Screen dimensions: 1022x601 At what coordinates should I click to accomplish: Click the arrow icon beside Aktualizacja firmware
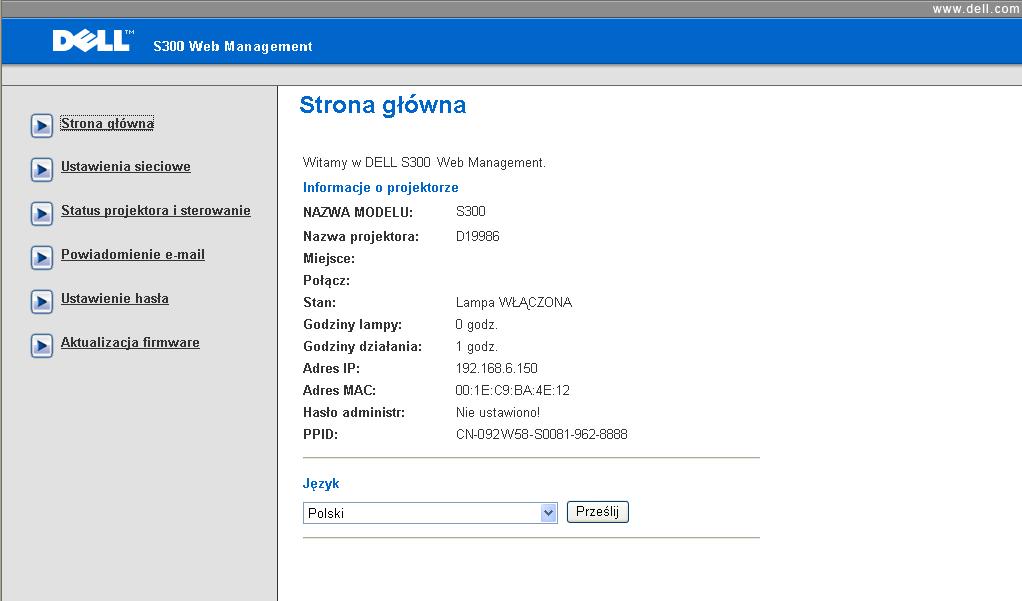42,345
